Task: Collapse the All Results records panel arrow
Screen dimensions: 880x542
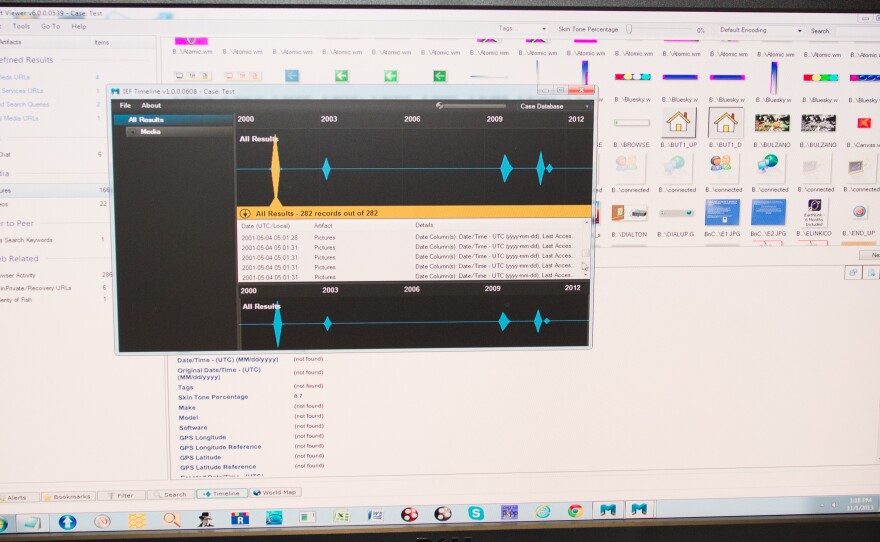Action: [x=245, y=213]
